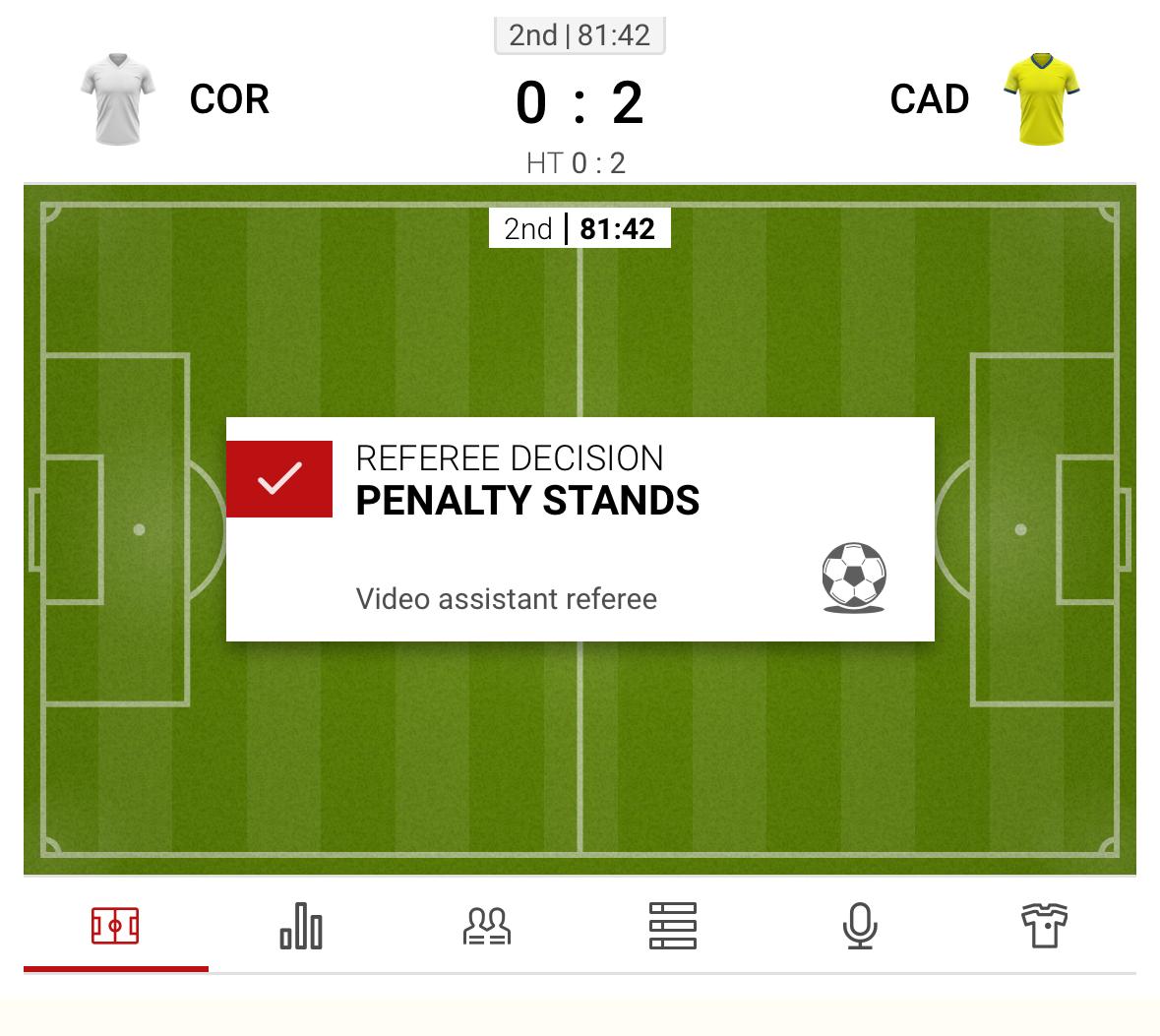
Task: Click the CAD yellow away jersey
Action: (x=1042, y=99)
